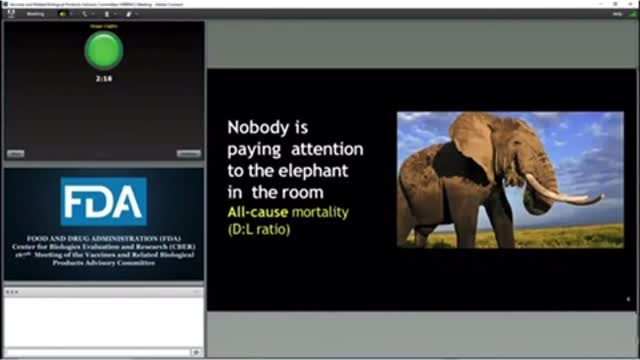Click the microphone icon in toolbar
Image resolution: width=640 pixels, height=360 pixels.
(107, 14)
